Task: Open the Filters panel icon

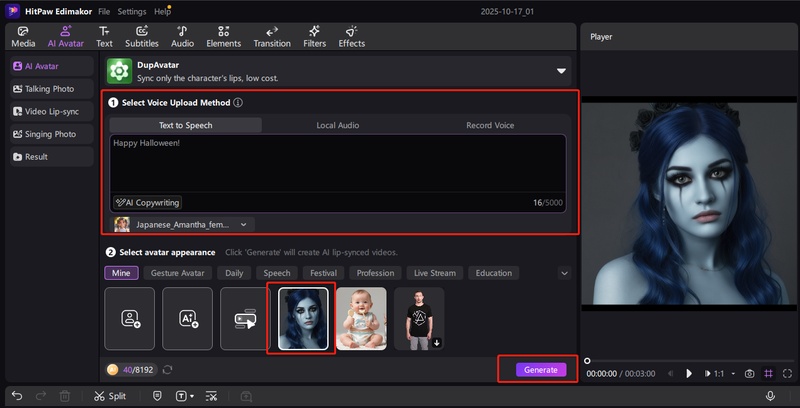Action: 314,37
